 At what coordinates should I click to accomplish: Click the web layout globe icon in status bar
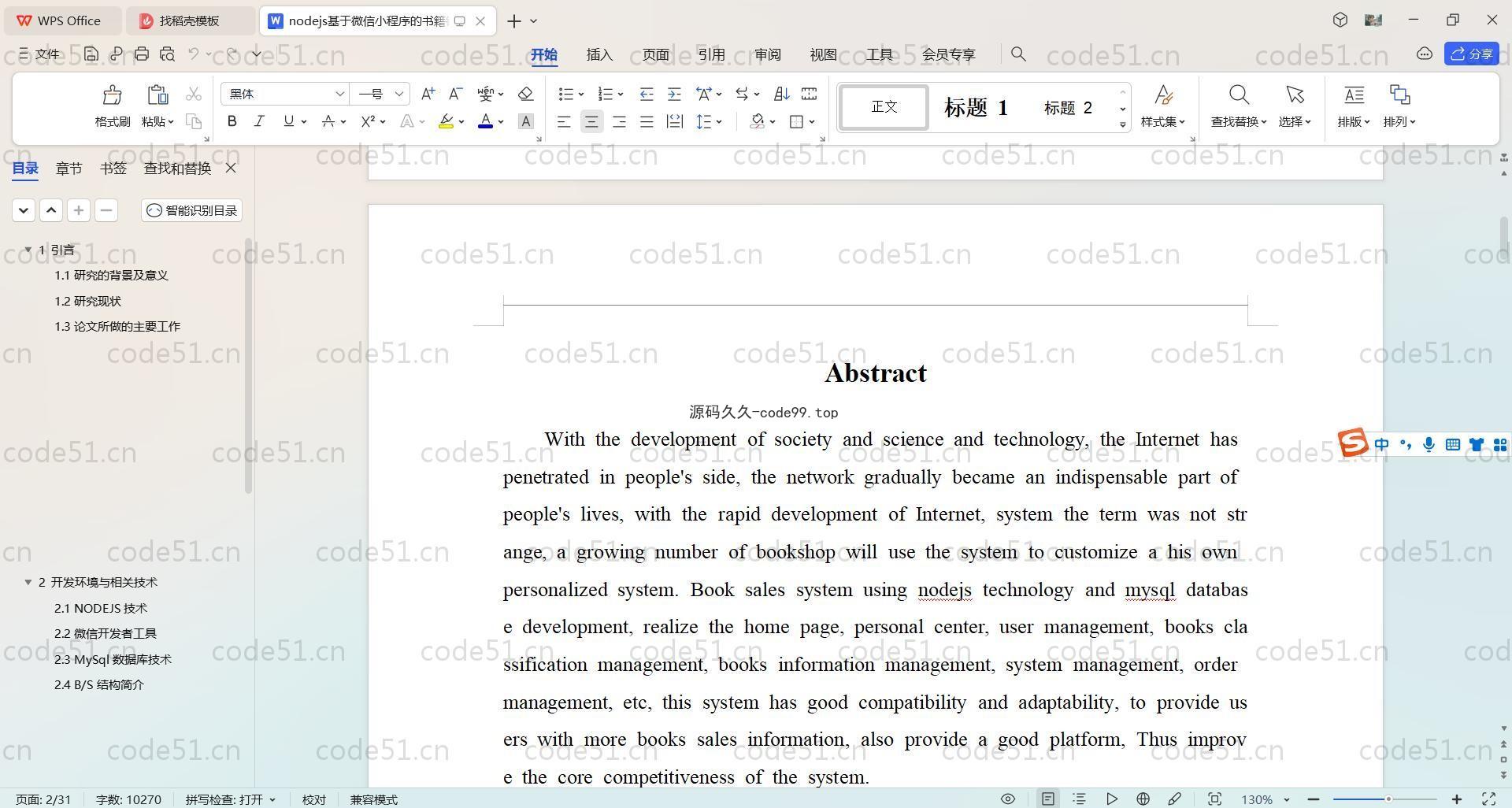[1143, 799]
